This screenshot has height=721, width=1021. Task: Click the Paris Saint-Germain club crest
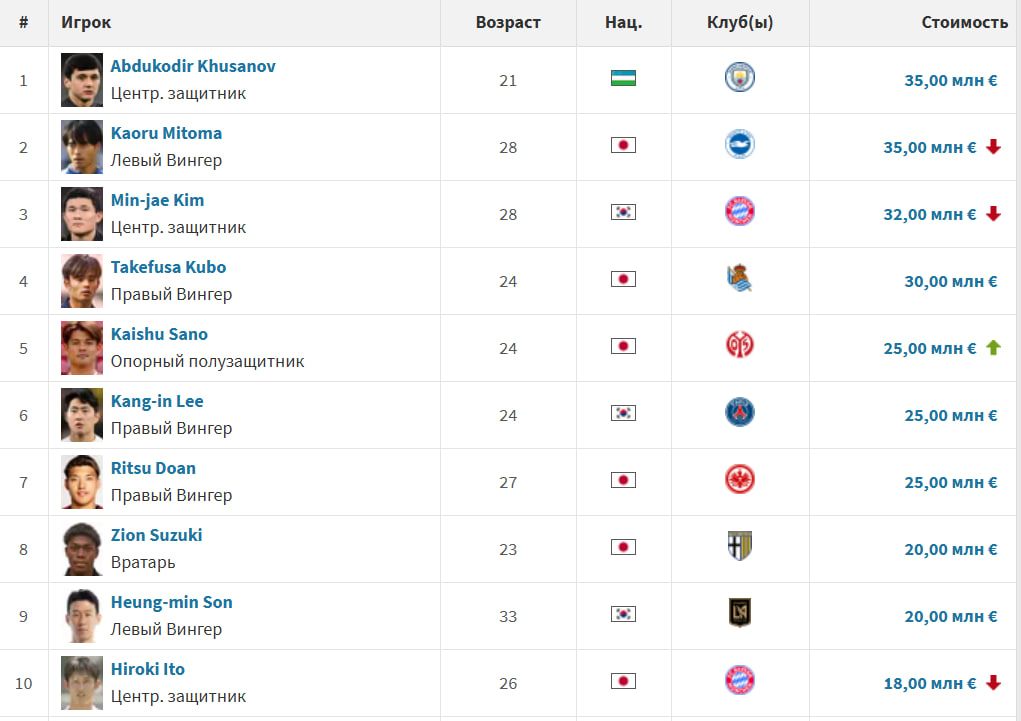(x=740, y=413)
